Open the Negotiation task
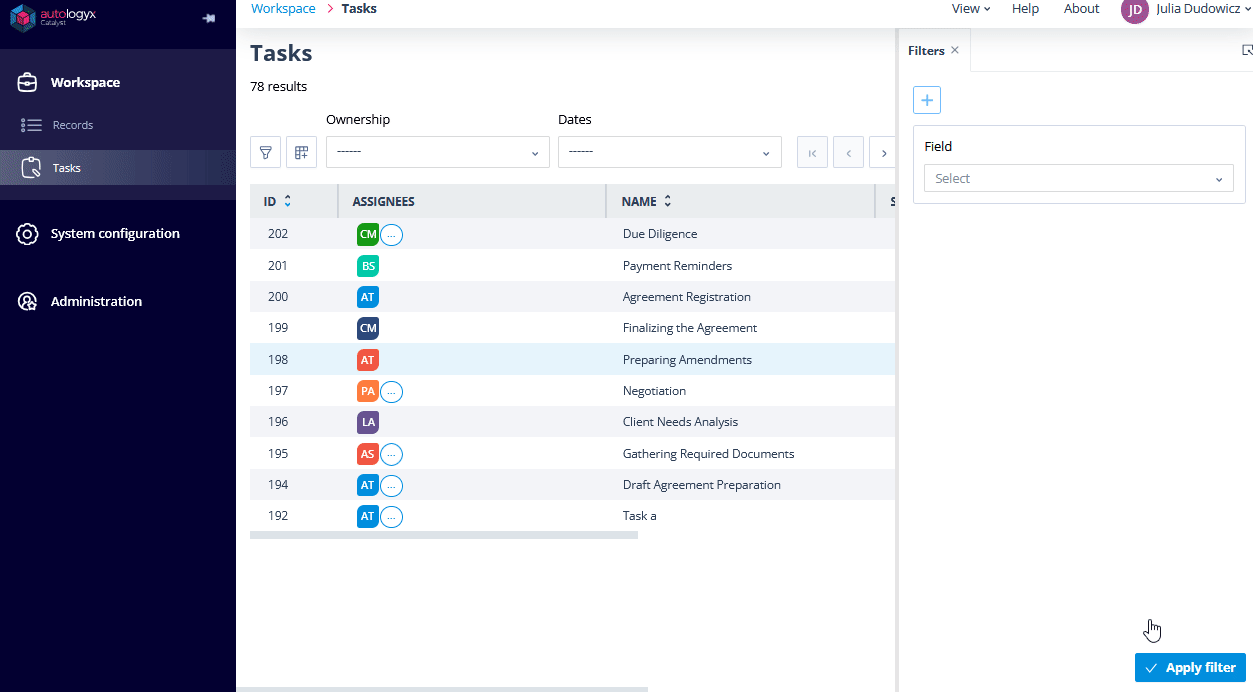 tap(654, 391)
